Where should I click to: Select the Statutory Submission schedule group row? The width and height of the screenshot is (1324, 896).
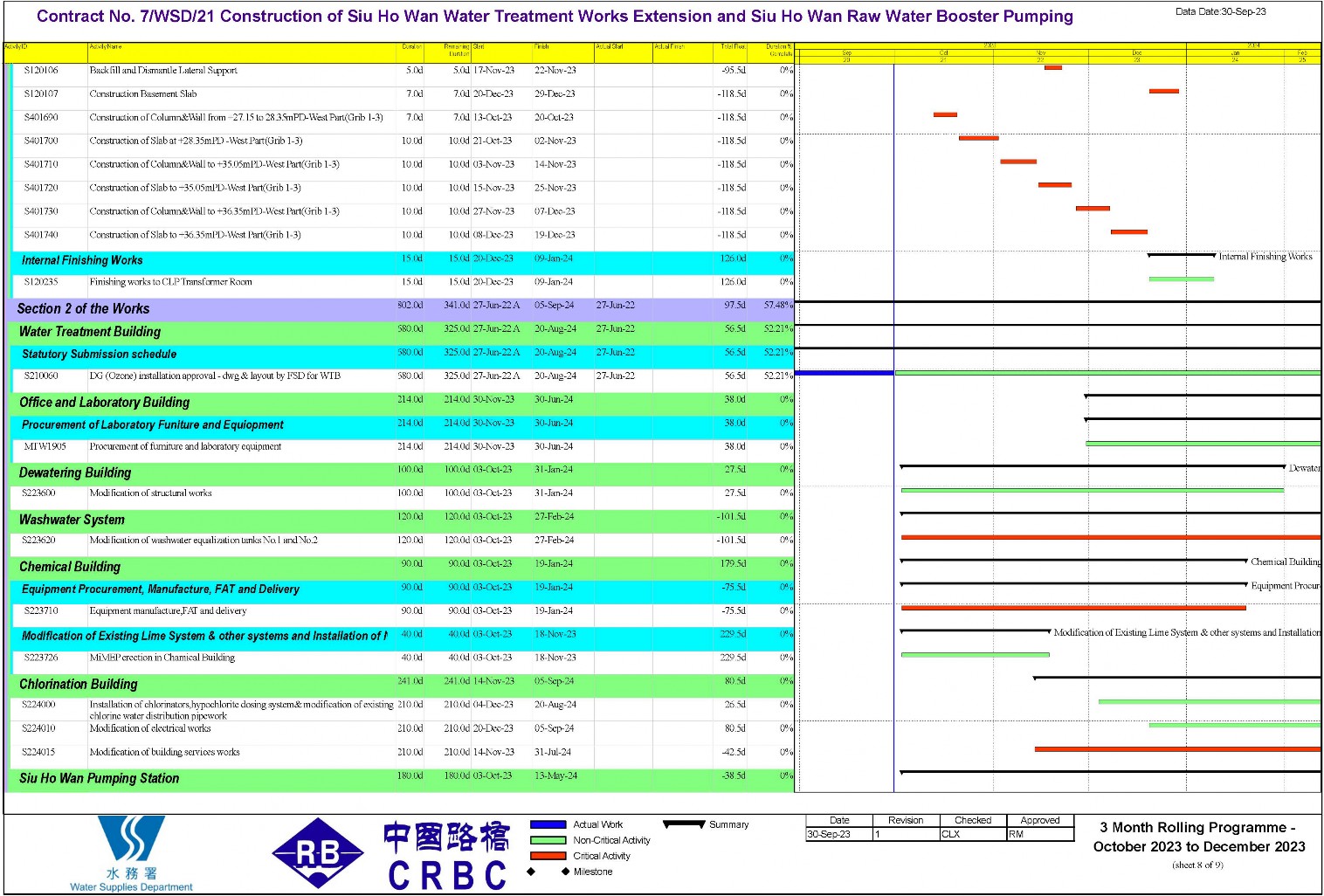(x=403, y=356)
